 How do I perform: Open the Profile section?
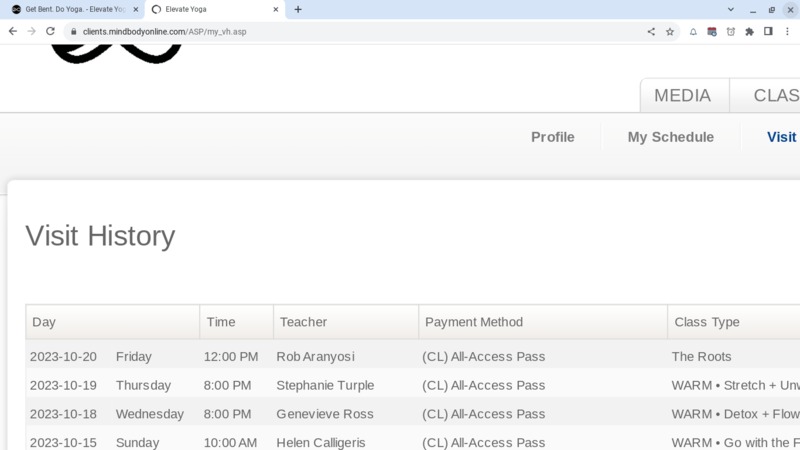(x=553, y=137)
